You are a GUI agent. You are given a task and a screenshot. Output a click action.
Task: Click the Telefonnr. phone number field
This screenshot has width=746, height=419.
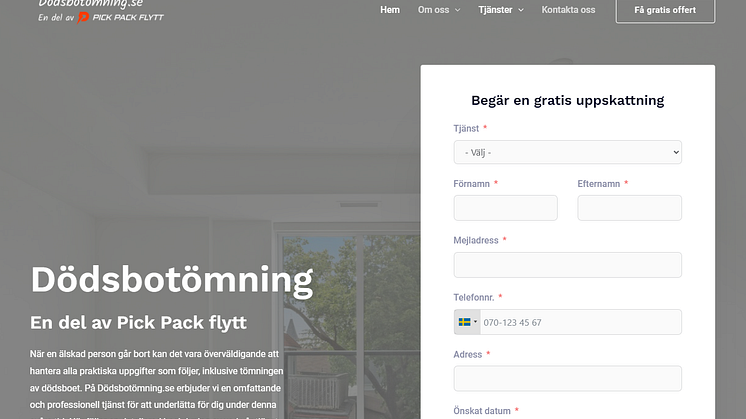[580, 322]
